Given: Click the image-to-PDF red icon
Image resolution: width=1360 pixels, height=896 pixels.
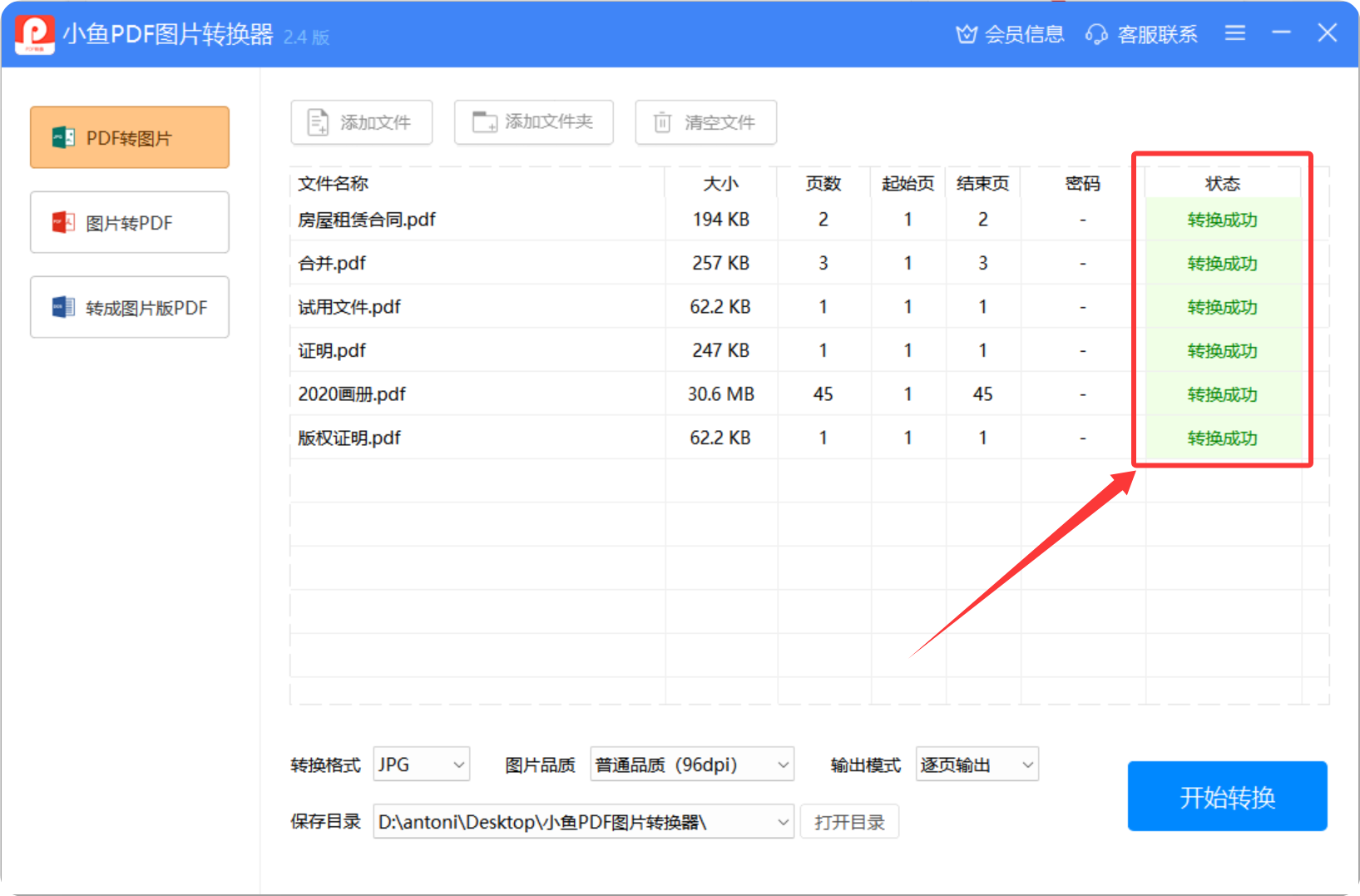Looking at the screenshot, I should (63, 222).
